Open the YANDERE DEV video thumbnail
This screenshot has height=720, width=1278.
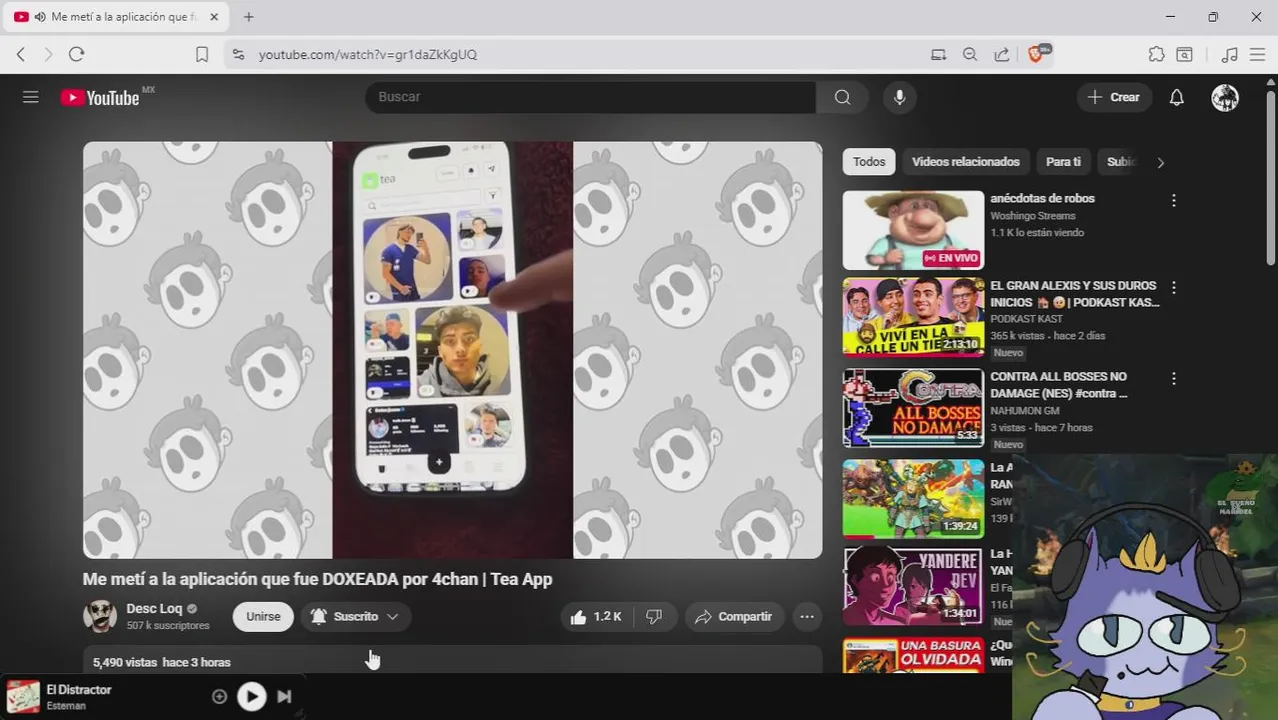(913, 586)
